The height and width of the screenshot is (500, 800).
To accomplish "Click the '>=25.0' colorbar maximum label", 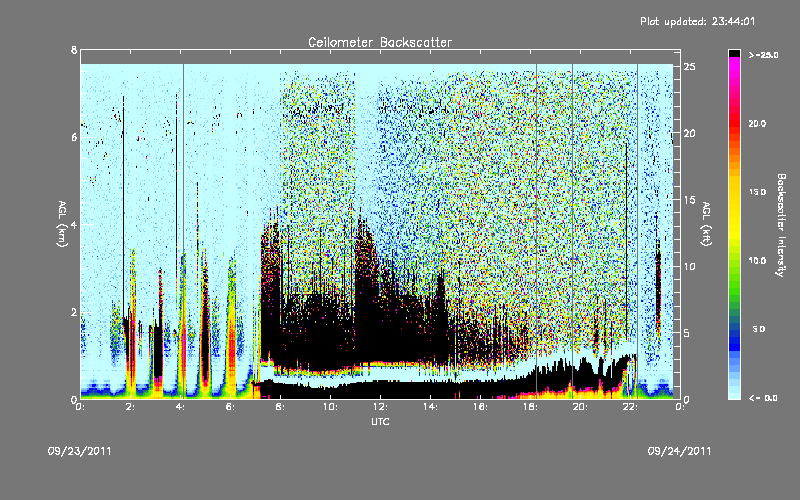I will (x=764, y=55).
